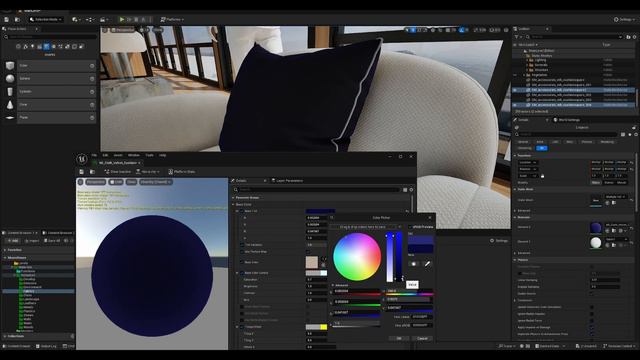Open the Help menu in material editor
640x360 pixels.
pos(162,155)
